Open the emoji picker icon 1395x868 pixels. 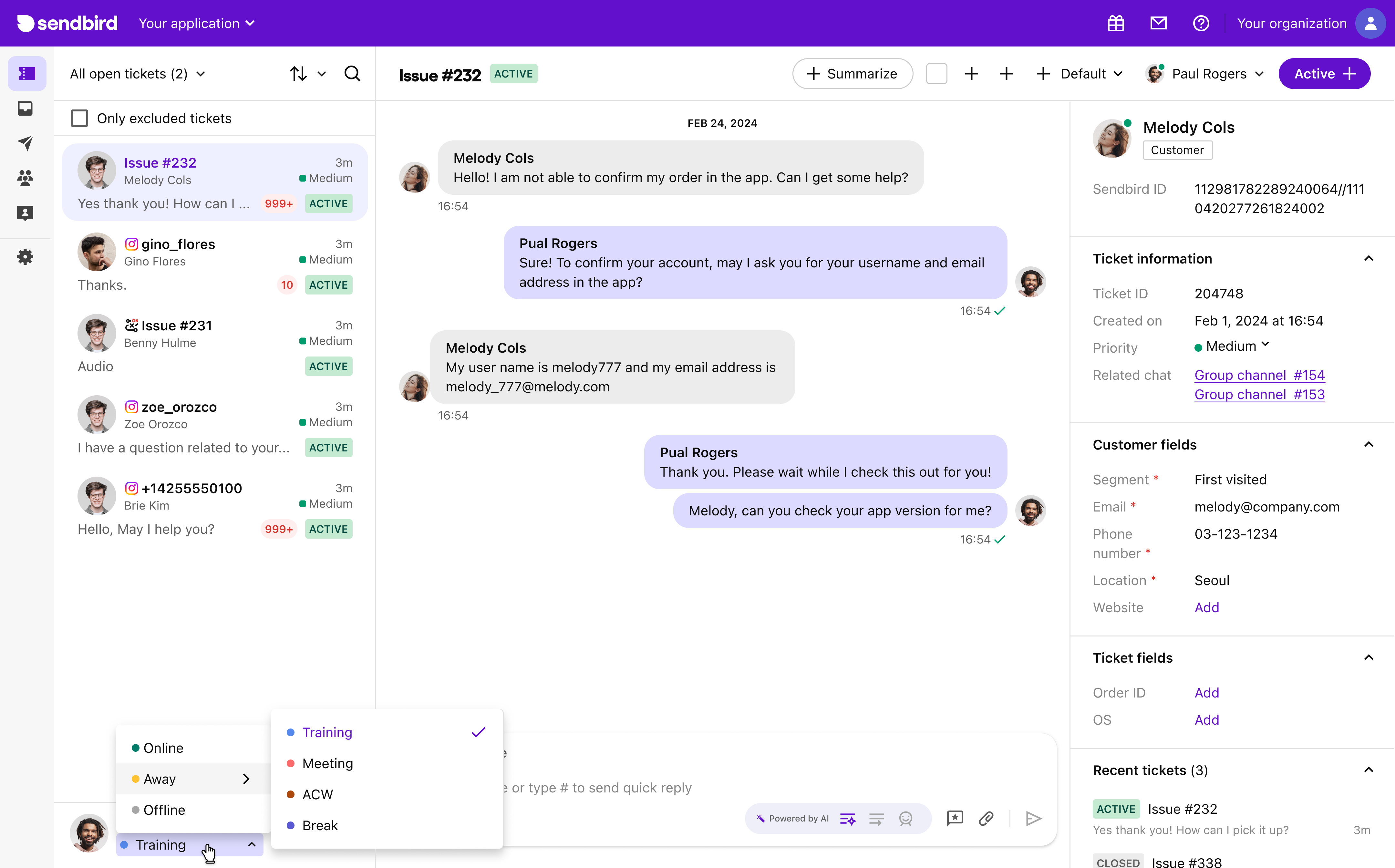[905, 818]
